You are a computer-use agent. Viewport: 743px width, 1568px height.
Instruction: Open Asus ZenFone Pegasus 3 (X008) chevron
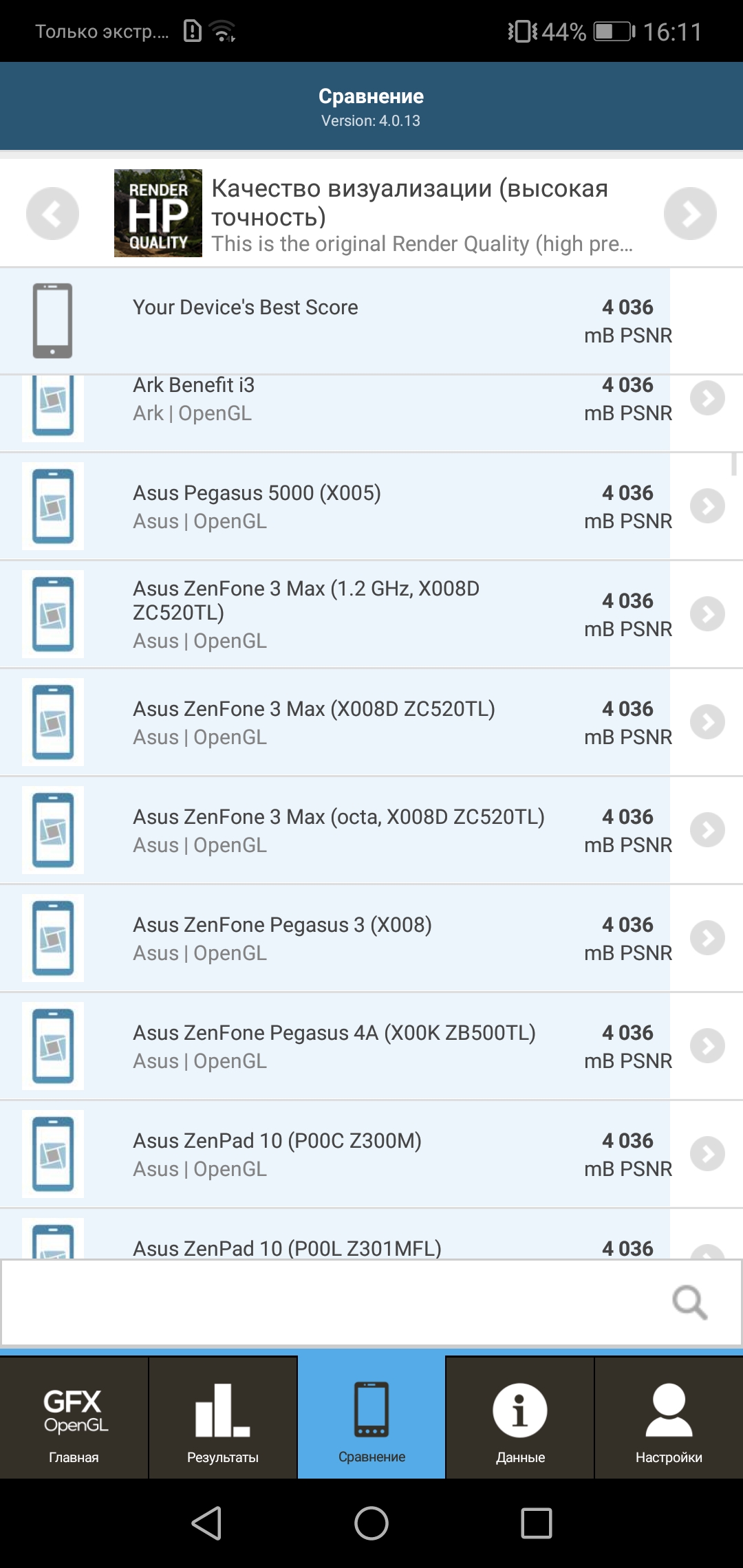click(707, 938)
